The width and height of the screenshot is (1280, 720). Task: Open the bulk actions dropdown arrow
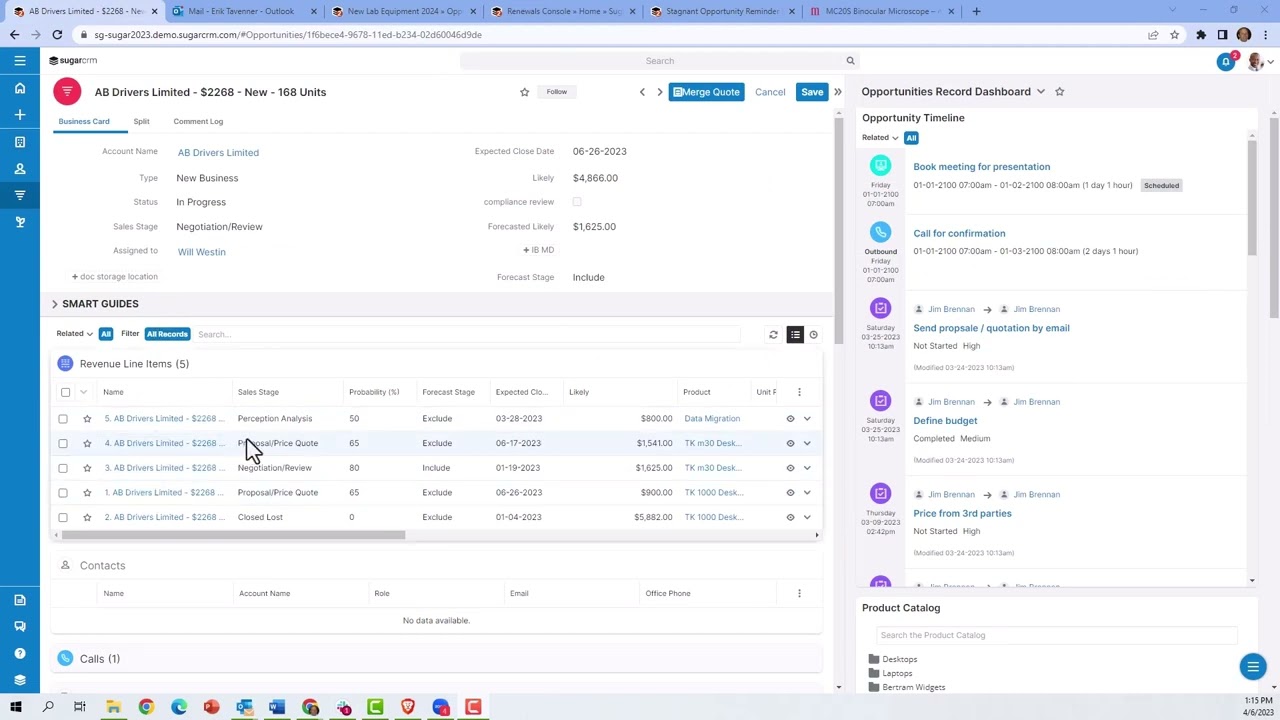[x=83, y=392]
